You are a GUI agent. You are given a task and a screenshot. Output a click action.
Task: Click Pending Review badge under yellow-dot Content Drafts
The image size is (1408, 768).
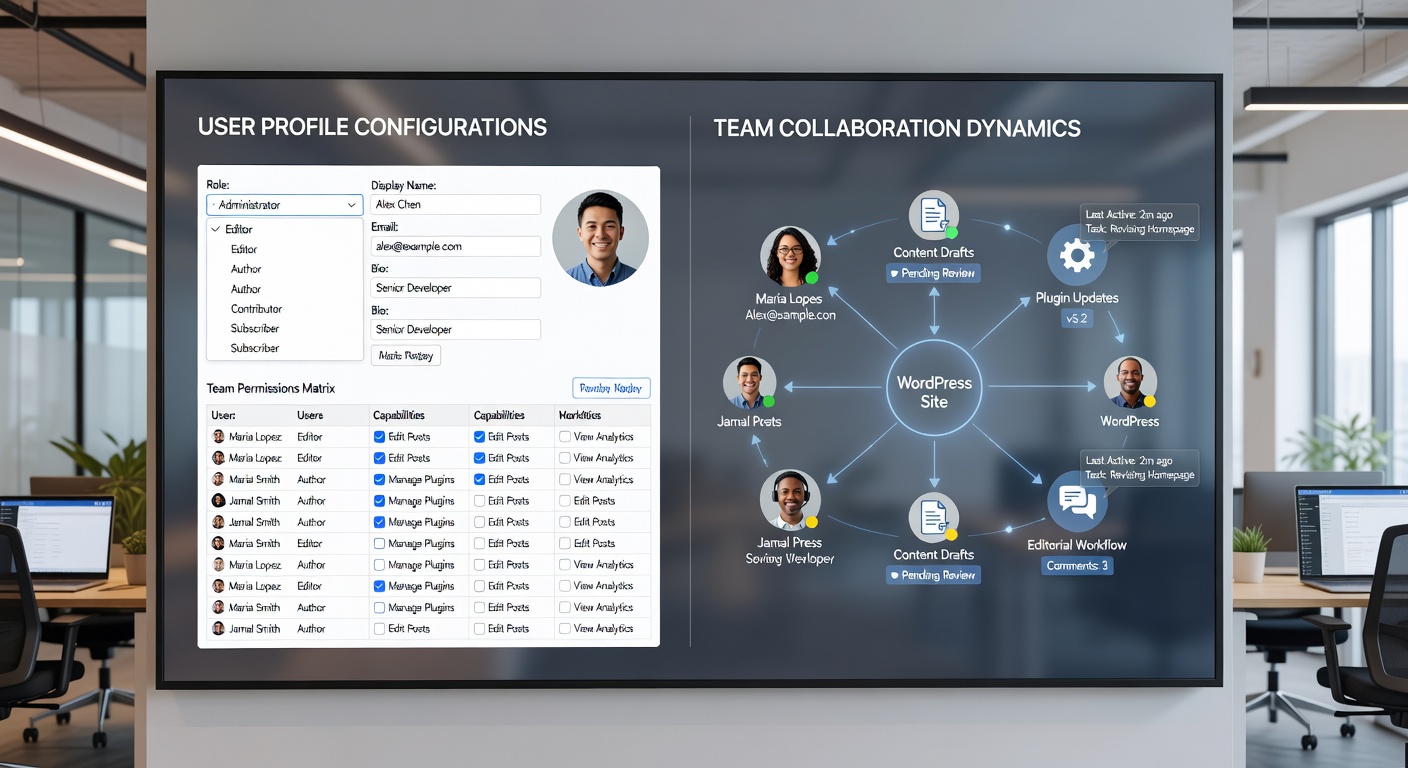(x=933, y=575)
